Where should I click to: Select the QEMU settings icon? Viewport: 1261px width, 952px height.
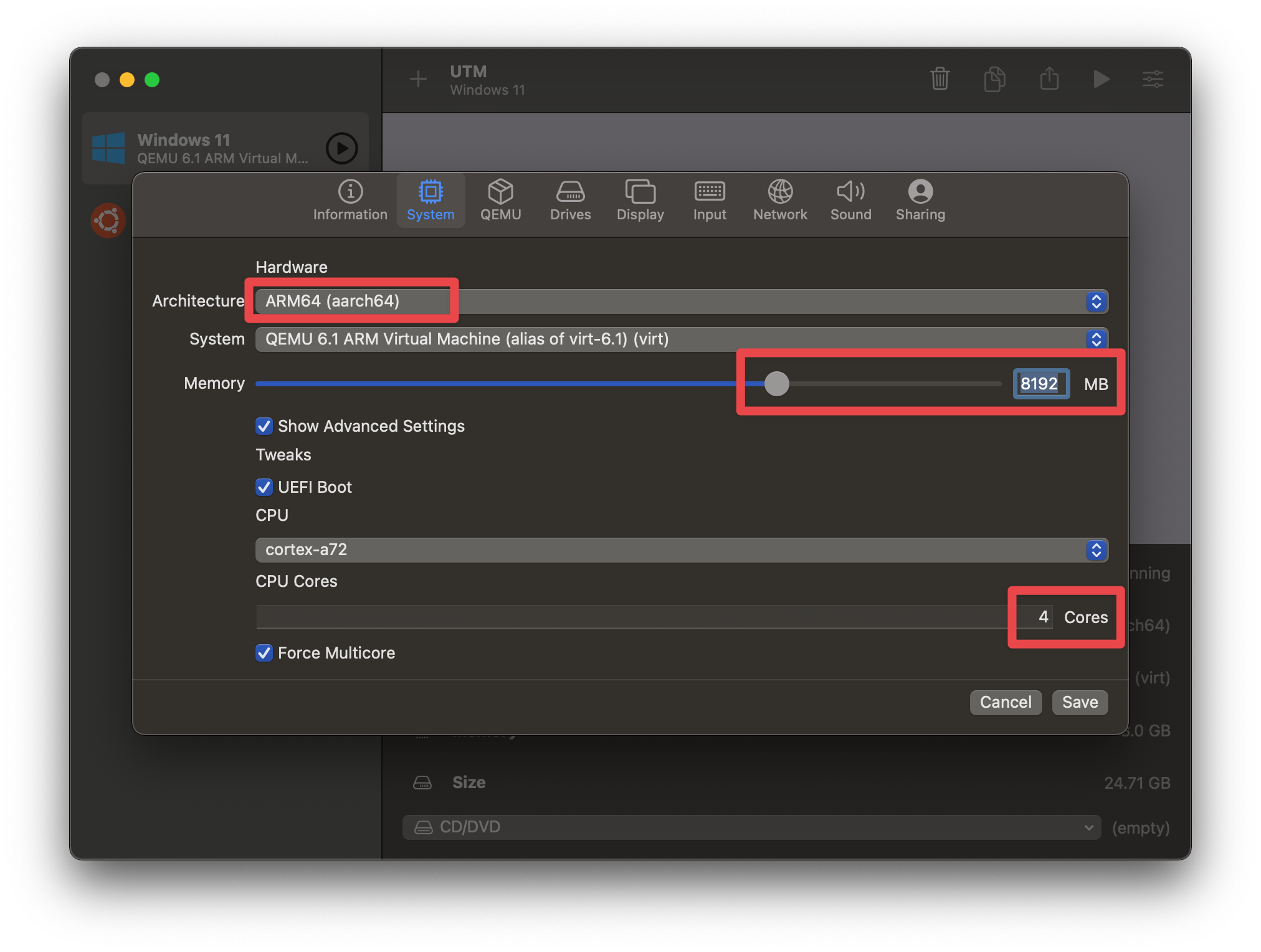[501, 199]
